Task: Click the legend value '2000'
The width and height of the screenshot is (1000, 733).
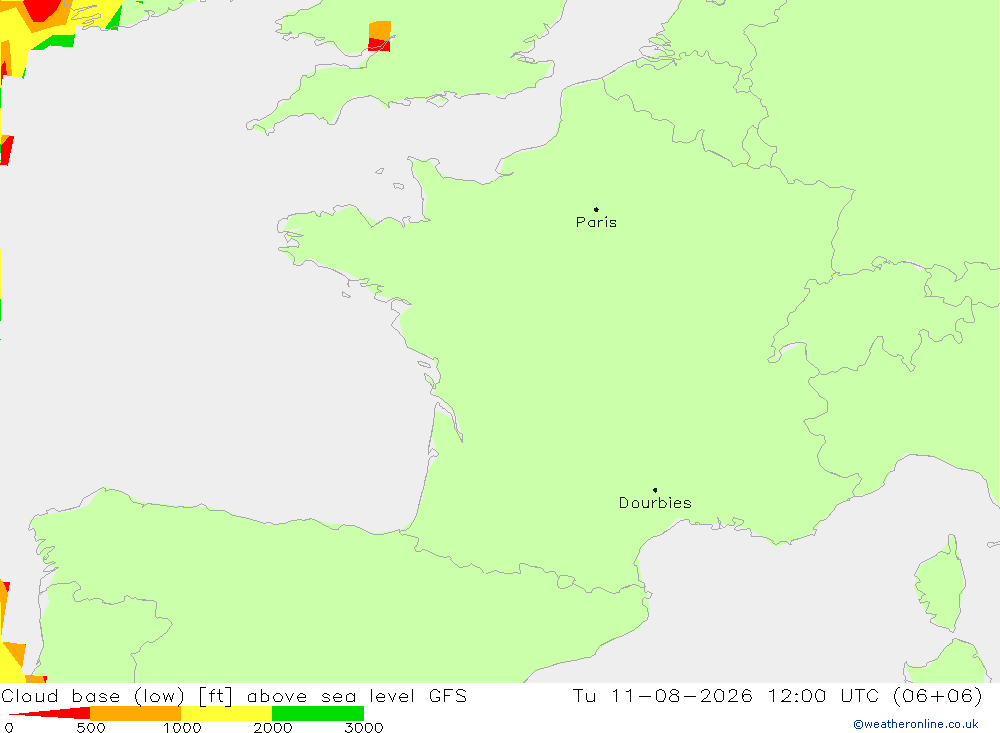Action: click(x=272, y=727)
